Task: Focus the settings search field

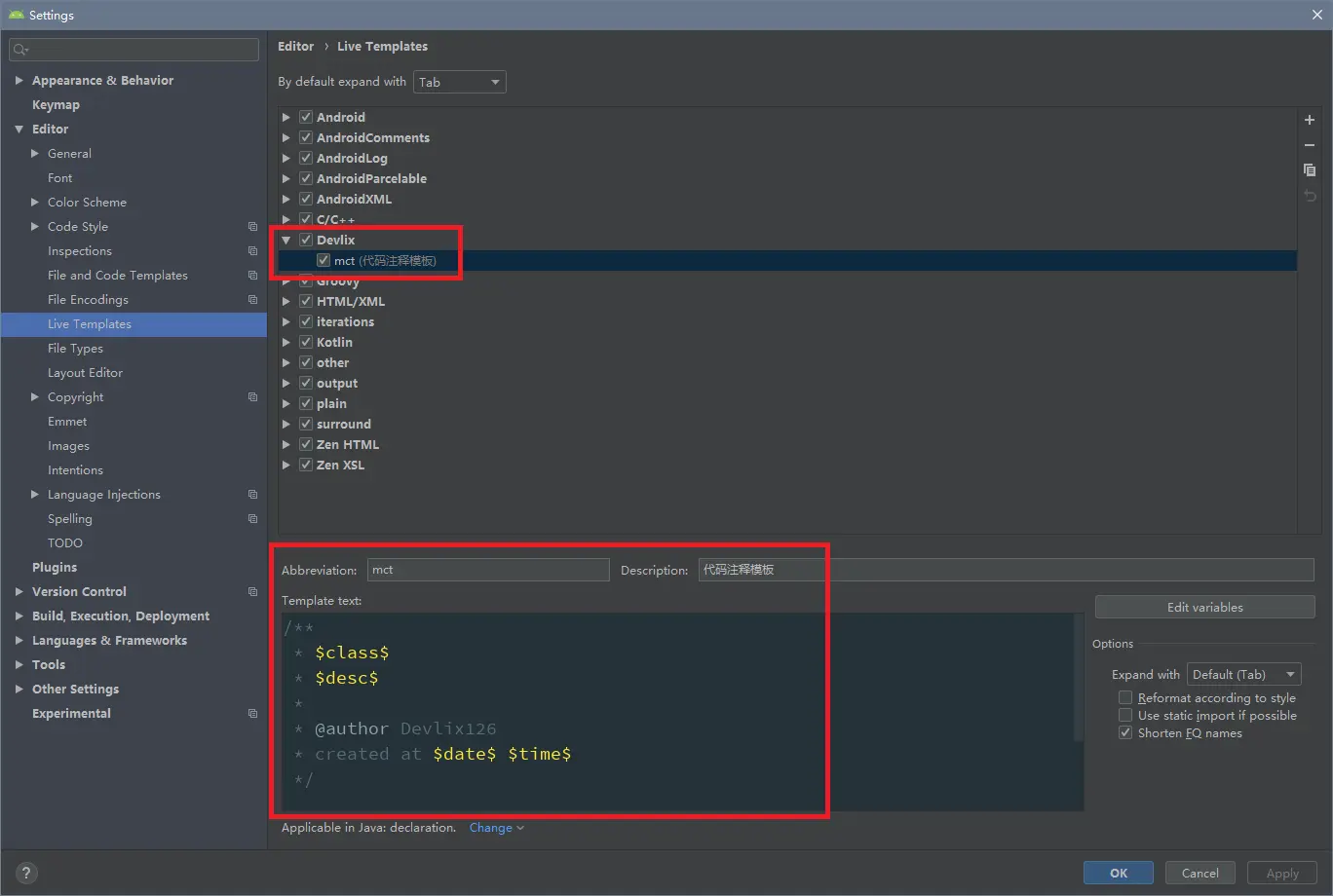Action: (133, 50)
